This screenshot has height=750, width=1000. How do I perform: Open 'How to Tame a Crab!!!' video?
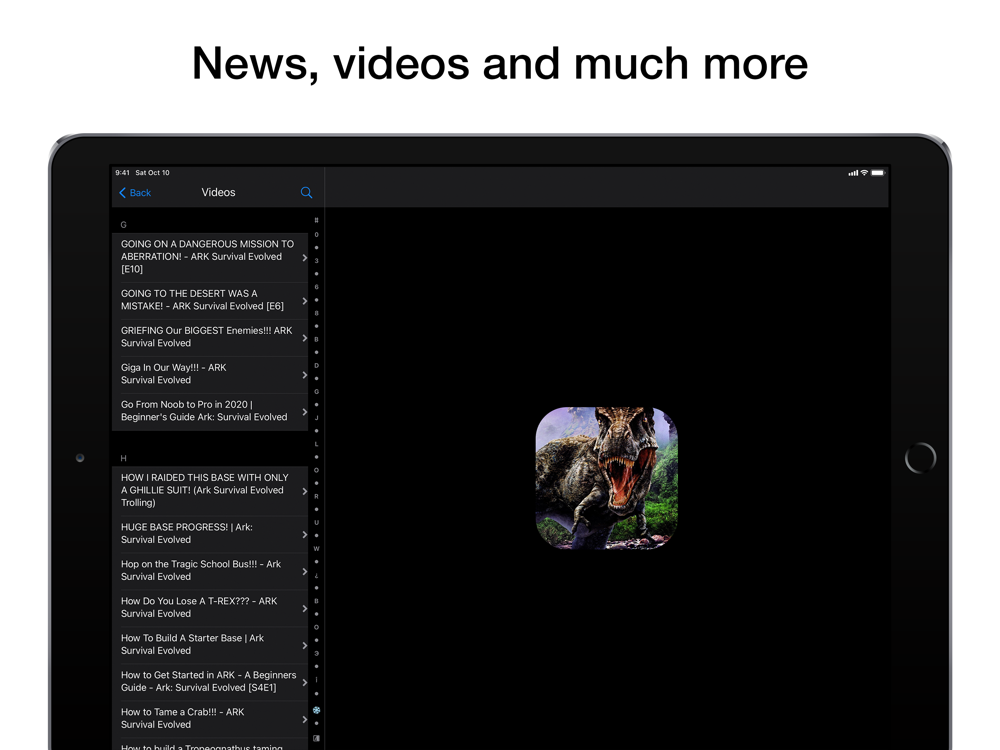point(210,719)
